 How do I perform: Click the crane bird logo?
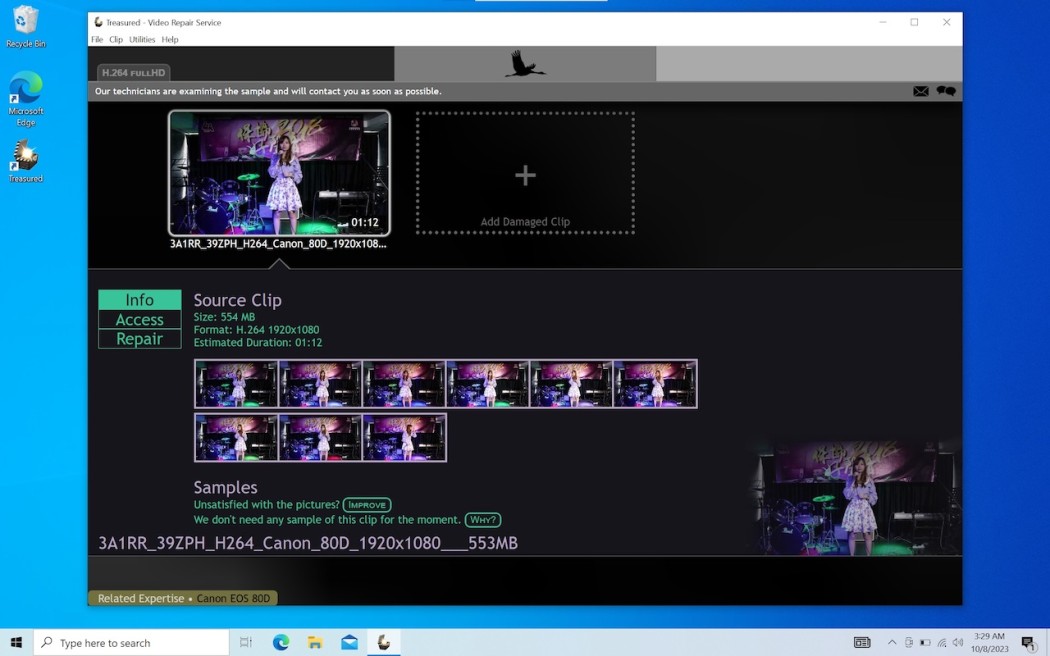(525, 64)
